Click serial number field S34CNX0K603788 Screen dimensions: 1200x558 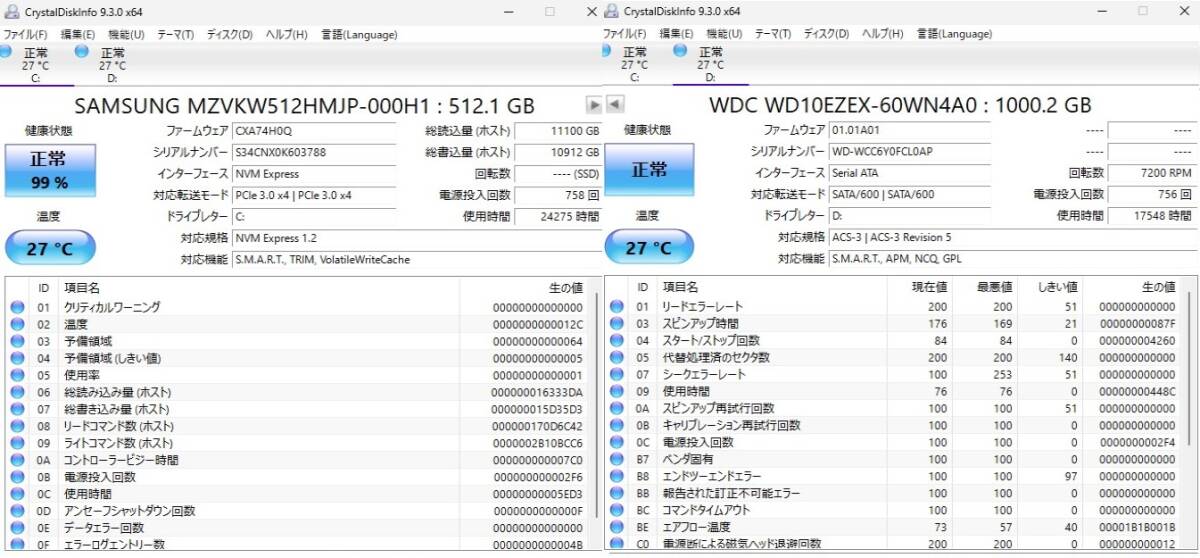(x=313, y=152)
